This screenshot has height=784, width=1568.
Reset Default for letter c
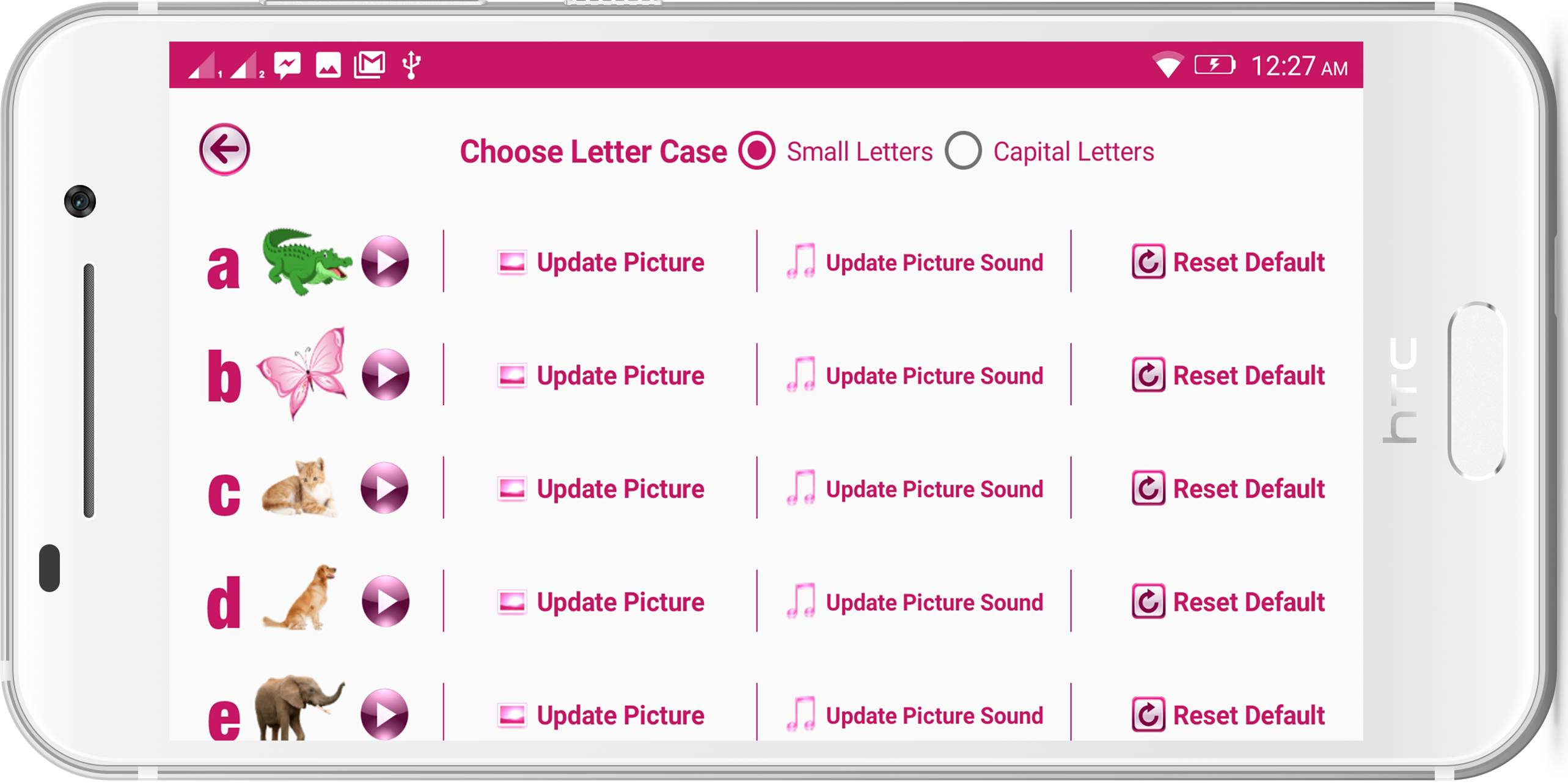[x=1228, y=489]
